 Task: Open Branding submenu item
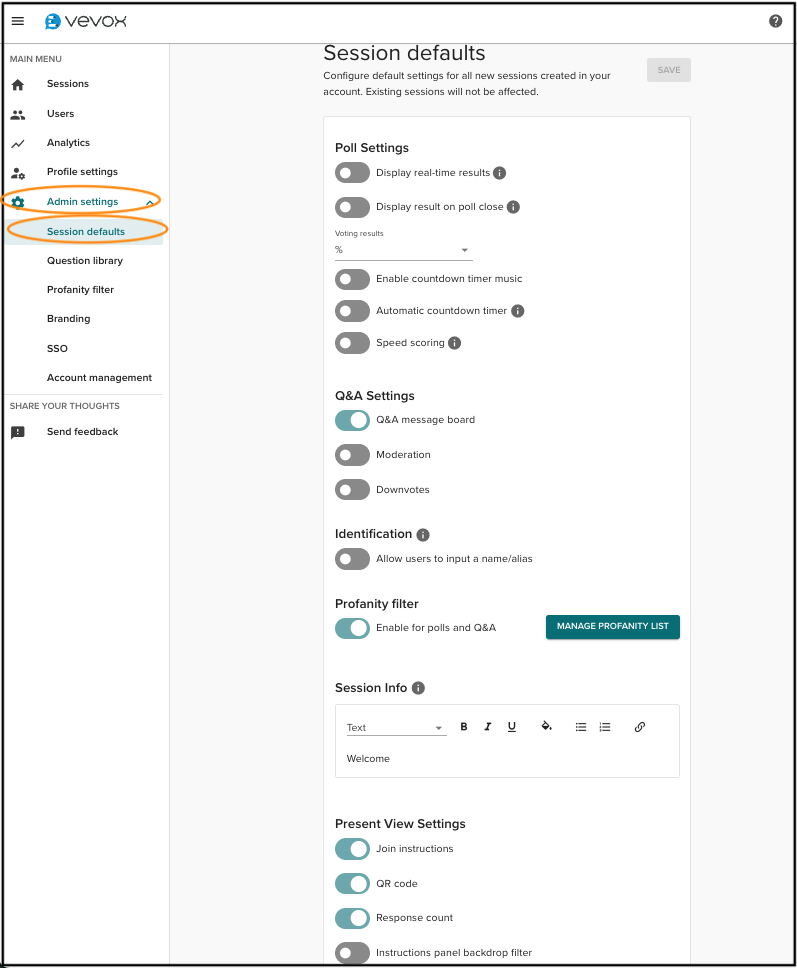(x=69, y=319)
